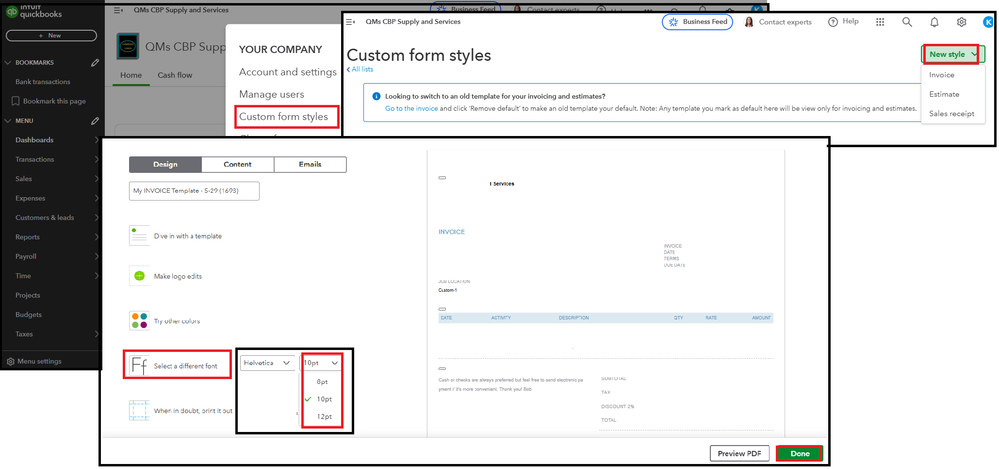Collapse the MENU section chevron

click(8, 120)
